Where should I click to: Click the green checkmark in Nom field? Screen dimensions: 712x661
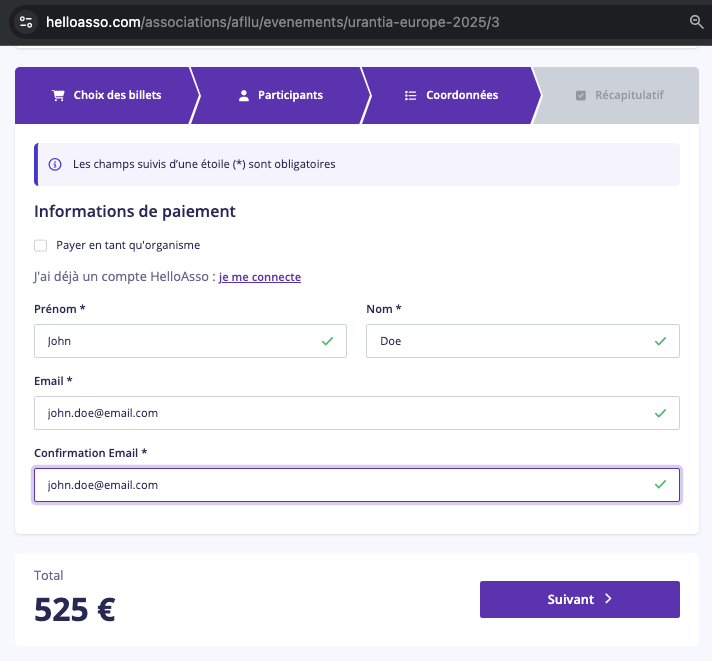tap(660, 341)
